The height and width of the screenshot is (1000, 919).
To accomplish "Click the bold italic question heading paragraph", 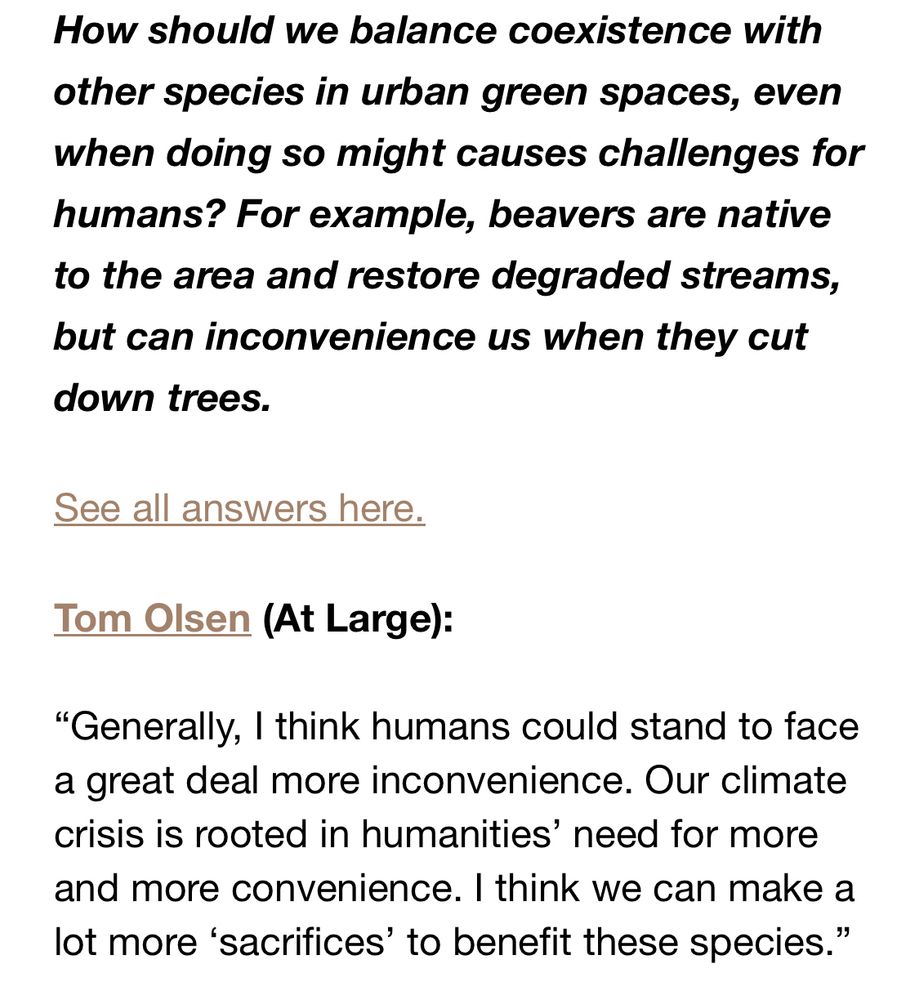I will click(459, 214).
